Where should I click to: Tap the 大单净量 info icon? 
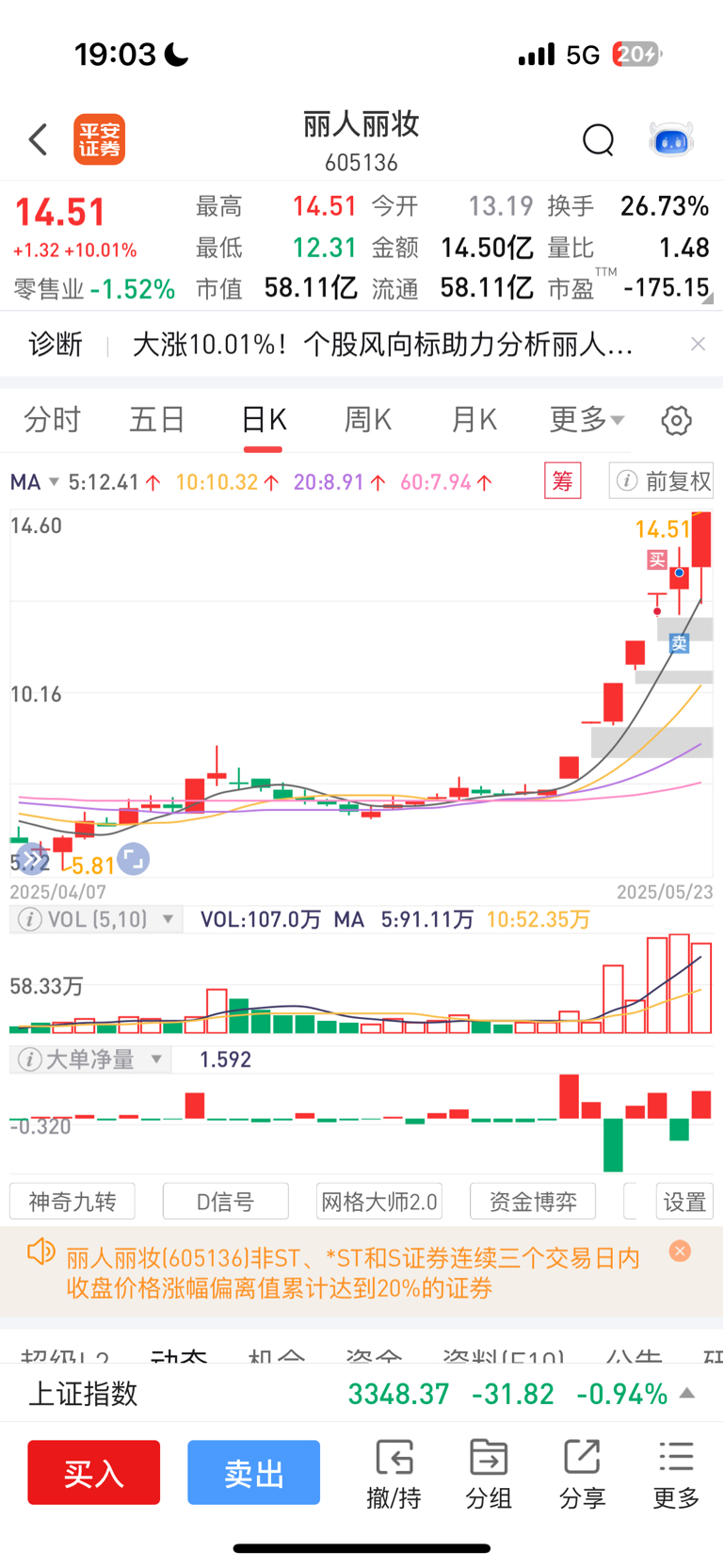click(30, 1060)
